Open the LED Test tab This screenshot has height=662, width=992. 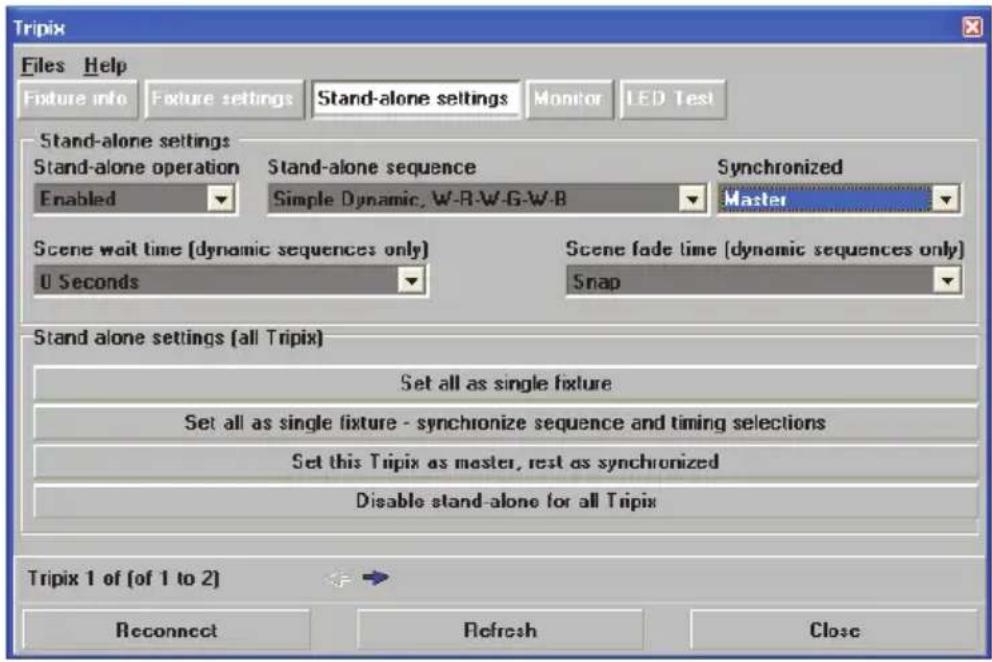672,99
